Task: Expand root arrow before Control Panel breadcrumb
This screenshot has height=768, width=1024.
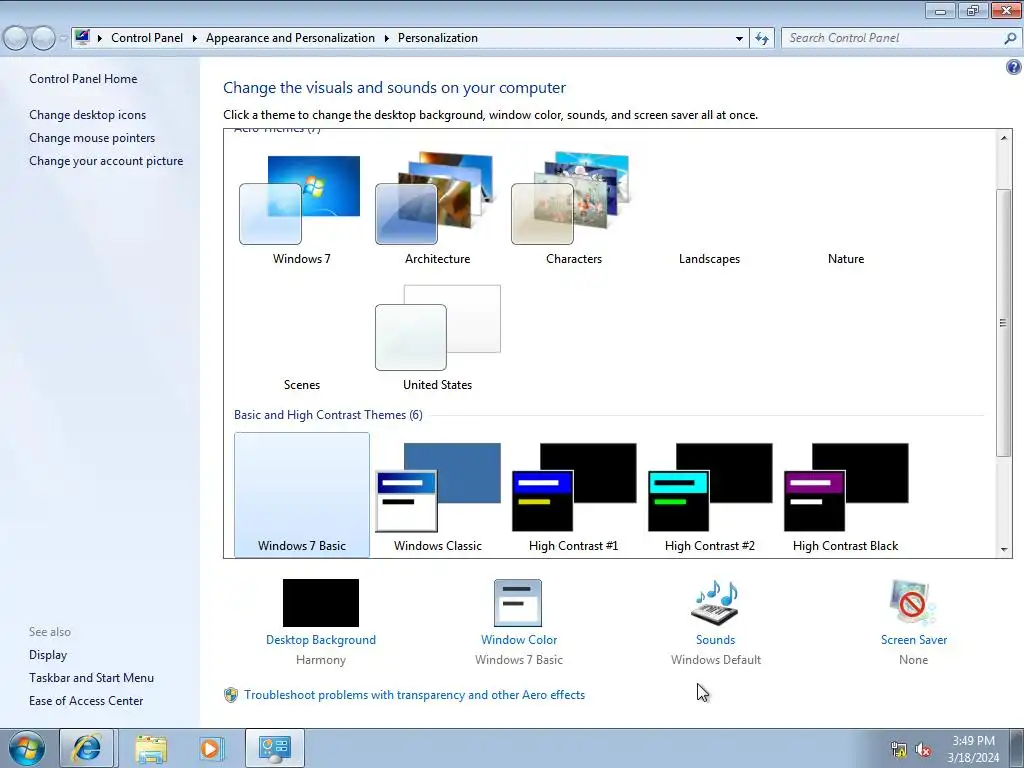Action: click(100, 39)
